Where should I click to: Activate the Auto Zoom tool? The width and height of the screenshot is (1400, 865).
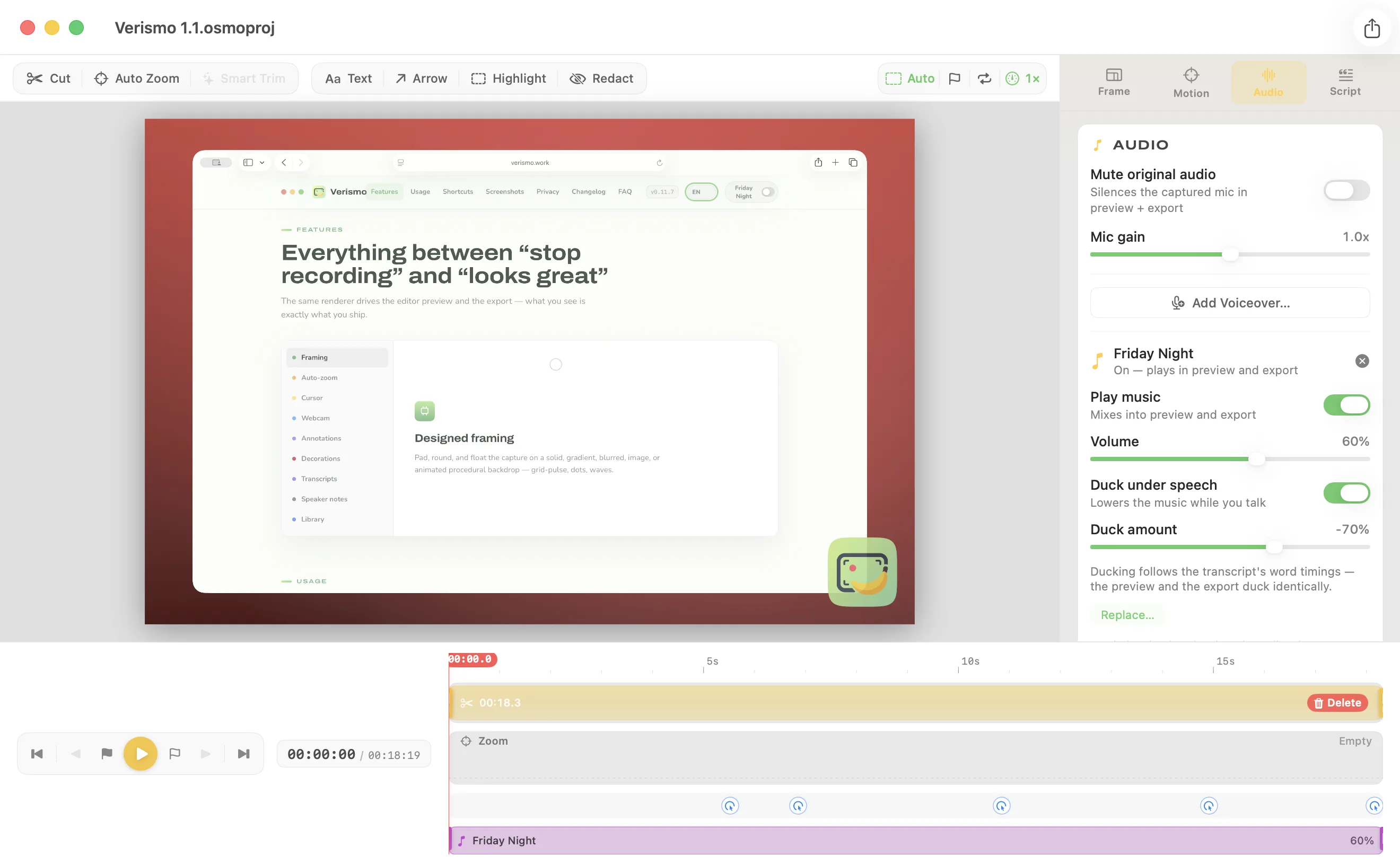coord(137,78)
